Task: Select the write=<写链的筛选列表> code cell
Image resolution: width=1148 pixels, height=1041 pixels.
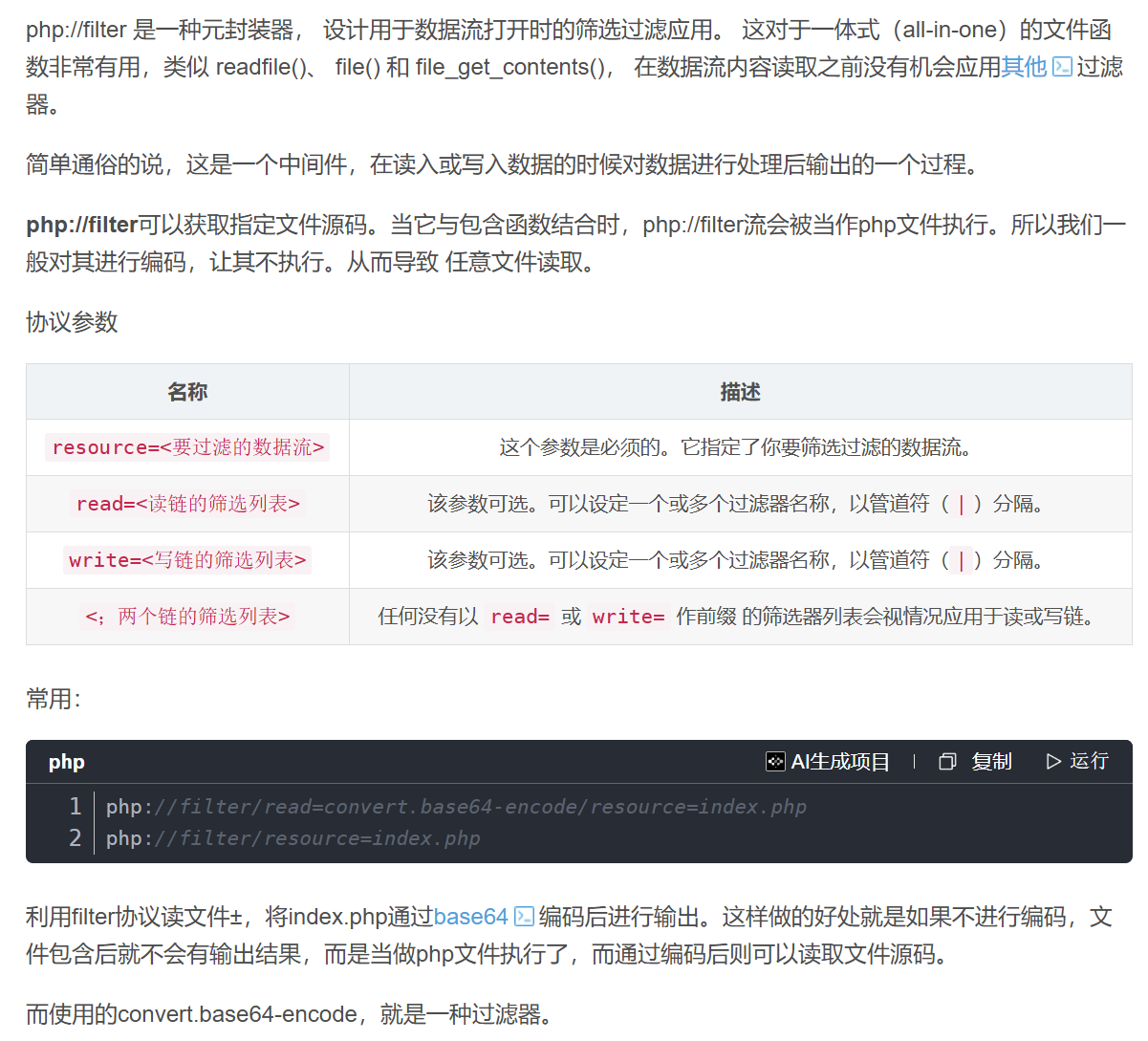Action: click(x=187, y=560)
